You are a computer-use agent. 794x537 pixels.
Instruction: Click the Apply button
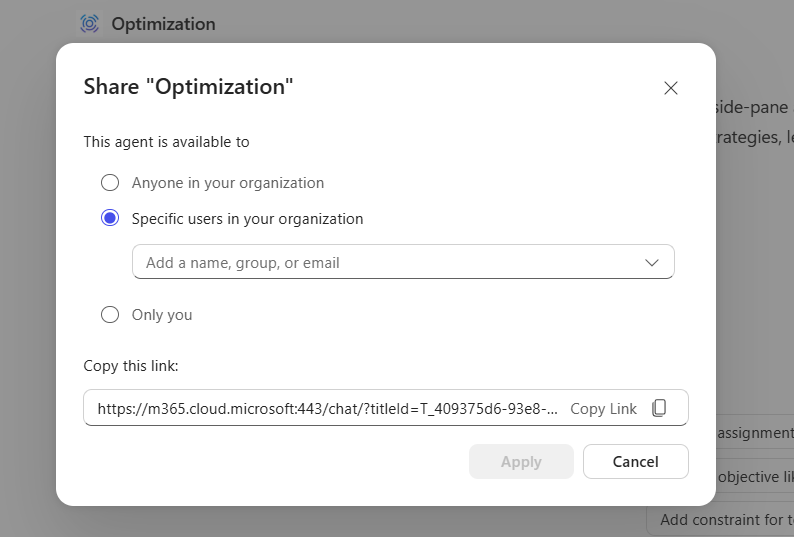(521, 461)
